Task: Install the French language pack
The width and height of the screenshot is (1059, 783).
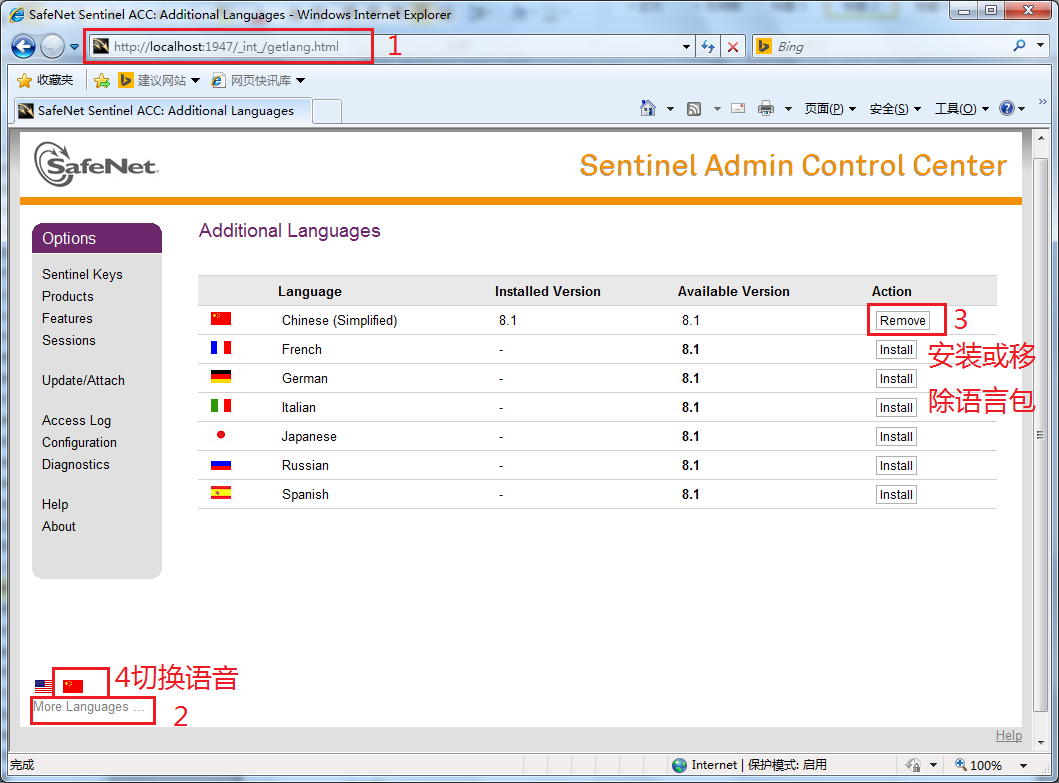Action: pos(896,350)
